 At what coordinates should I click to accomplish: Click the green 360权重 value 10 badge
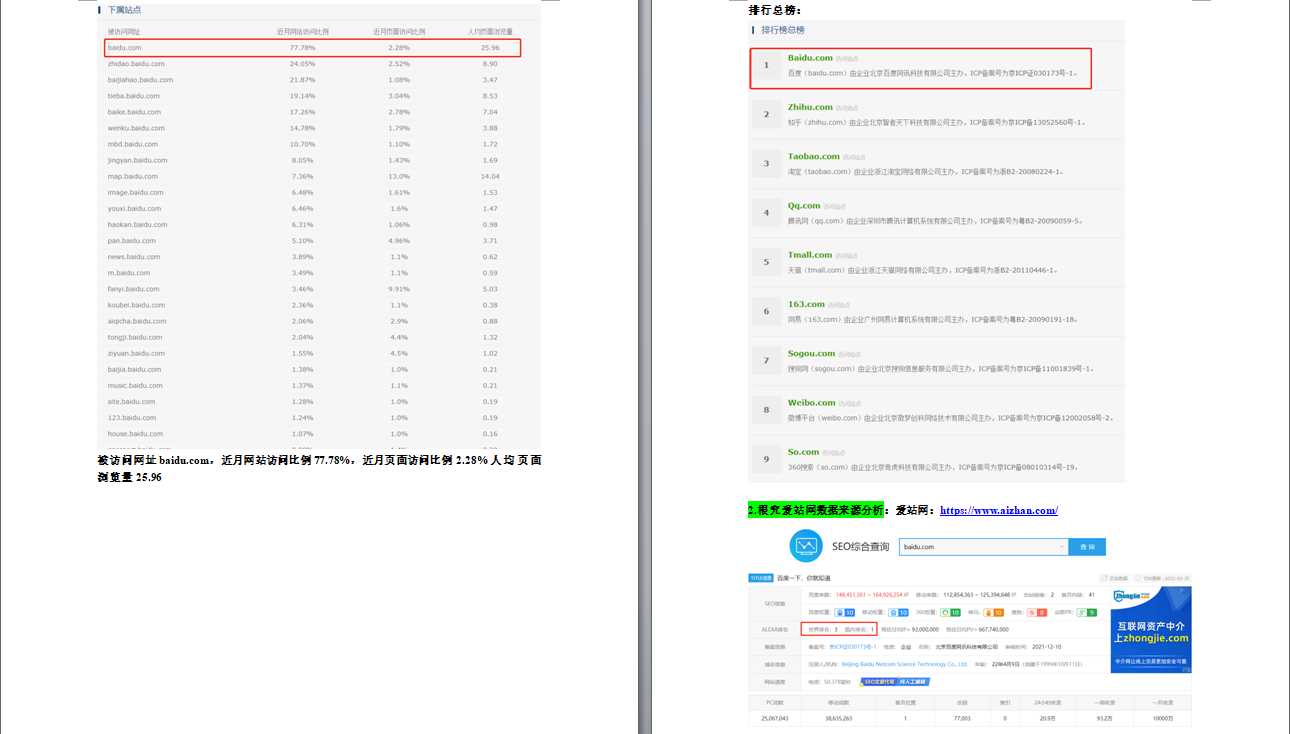click(950, 612)
